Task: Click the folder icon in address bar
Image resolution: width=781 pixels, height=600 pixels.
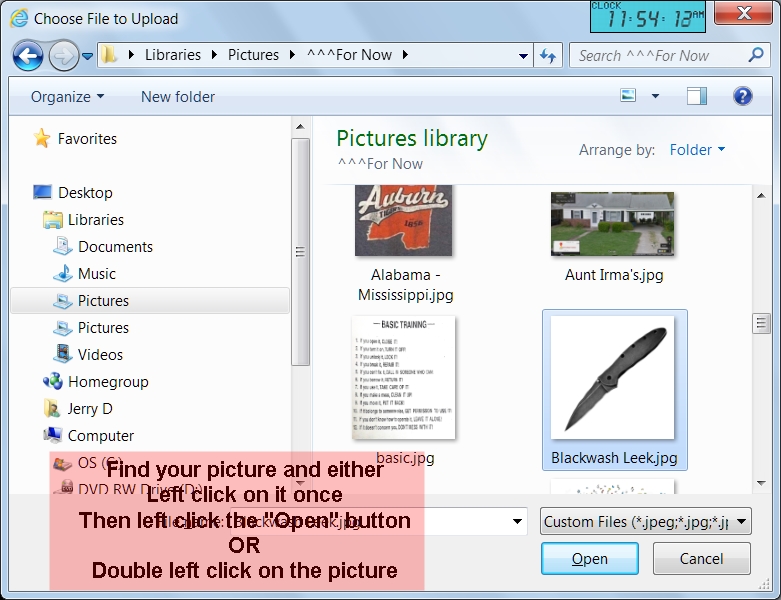Action: pos(109,54)
